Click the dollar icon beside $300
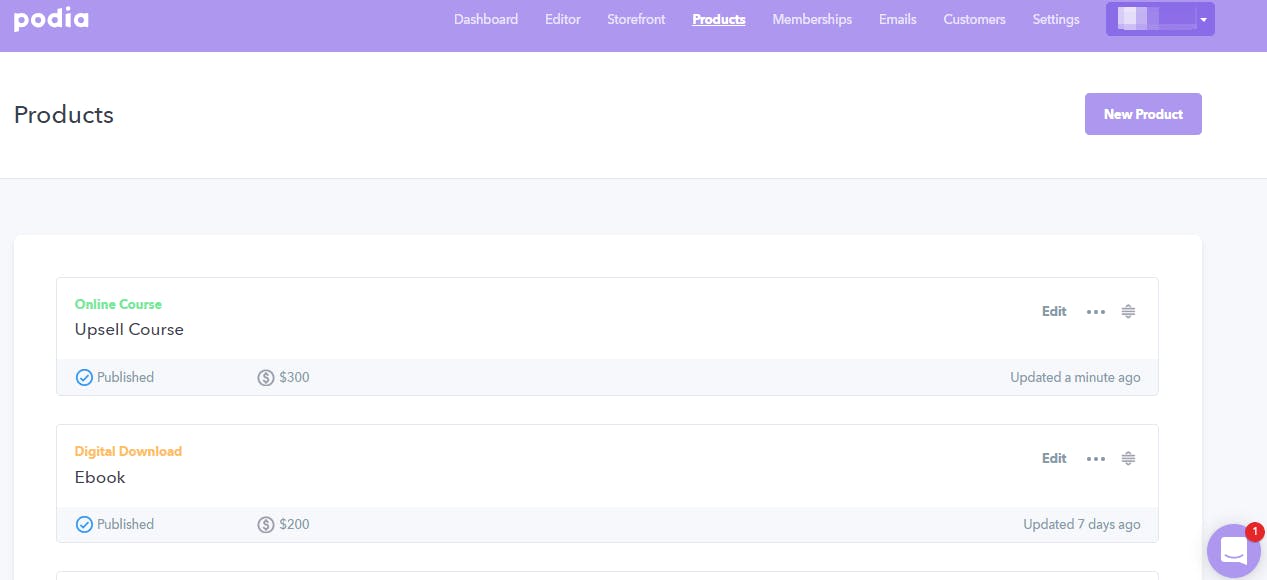 pyautogui.click(x=265, y=378)
